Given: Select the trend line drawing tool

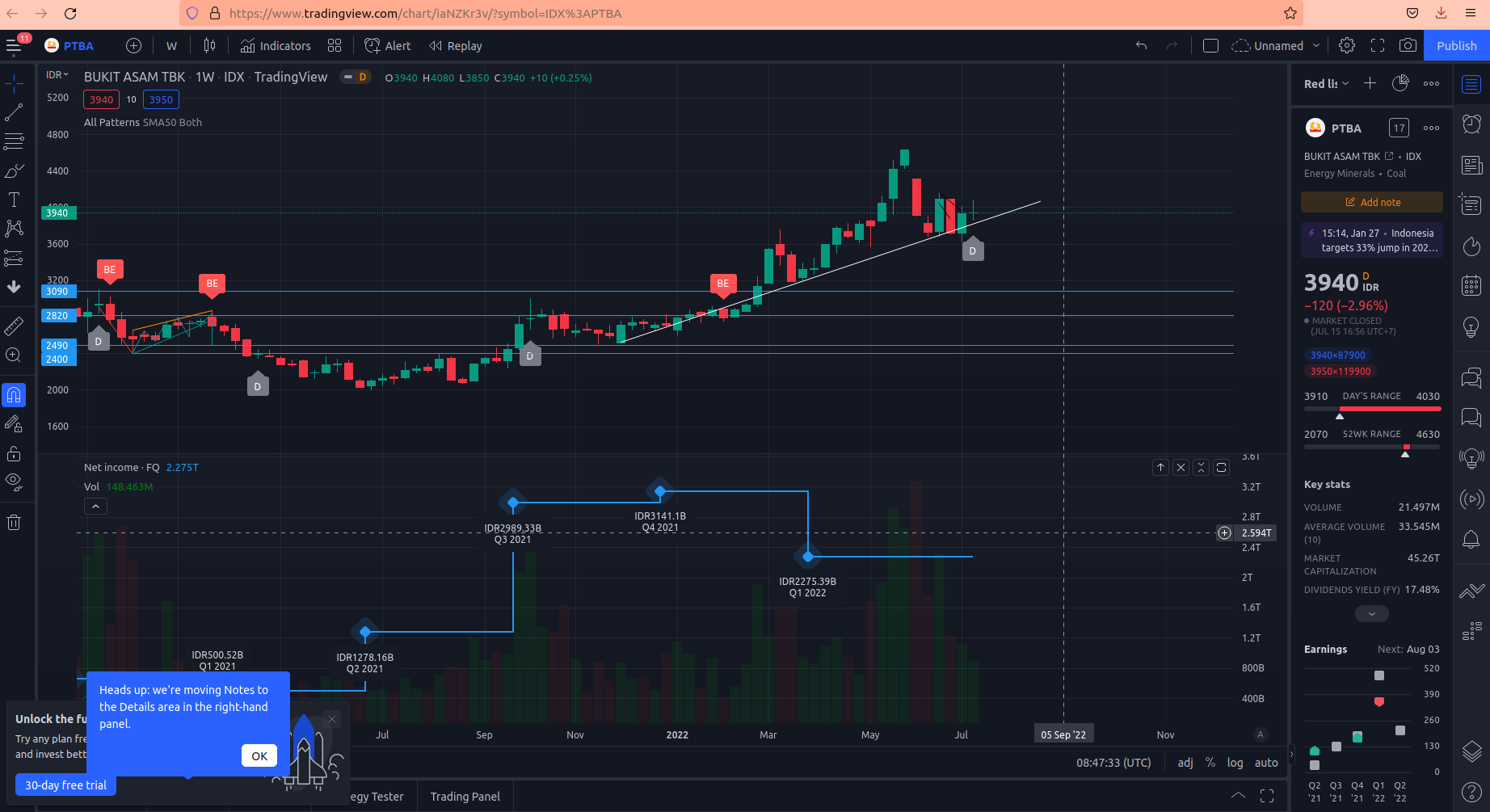Looking at the screenshot, I should [x=14, y=112].
